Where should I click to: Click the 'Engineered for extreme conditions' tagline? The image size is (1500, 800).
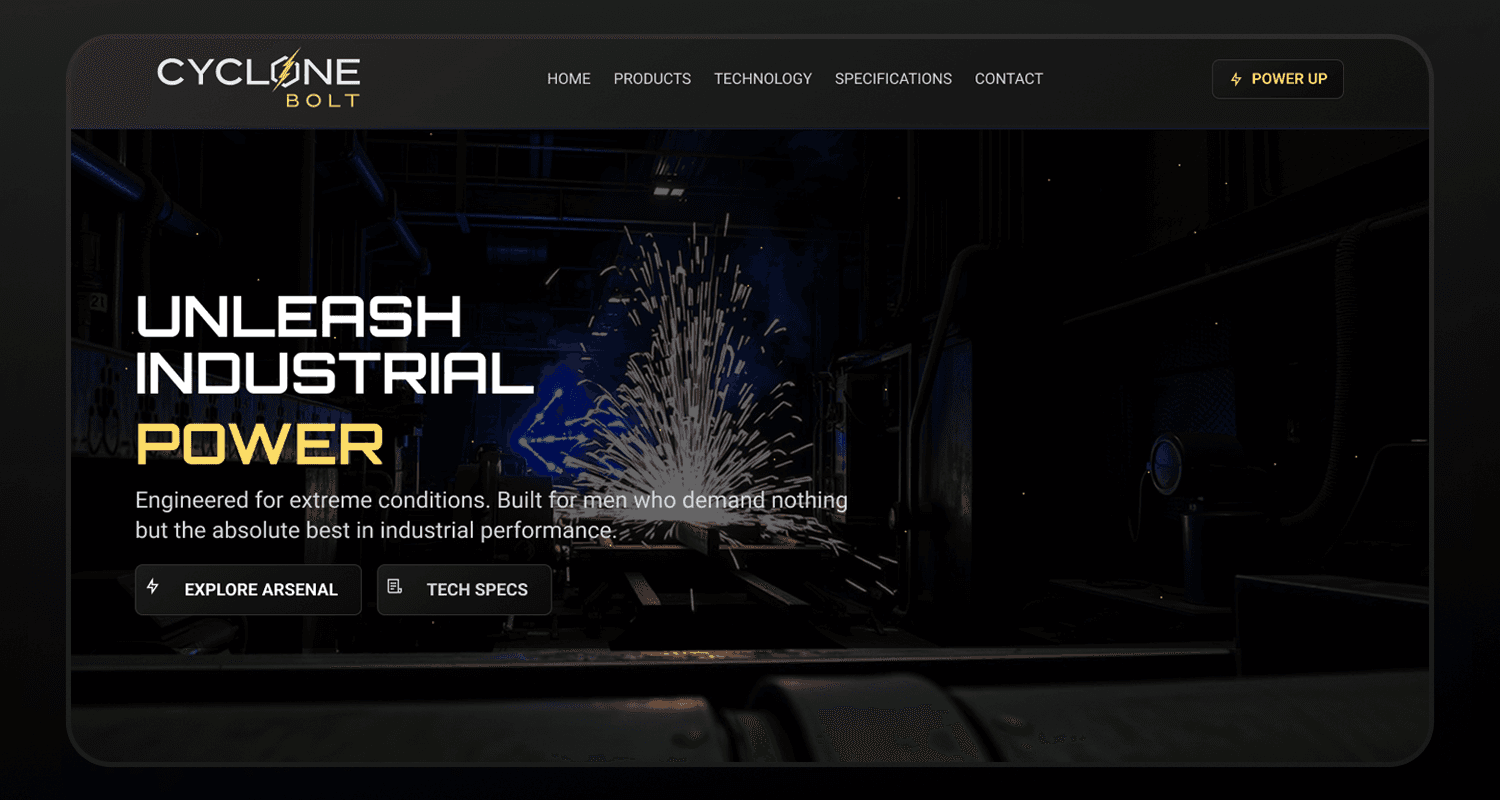tap(490, 514)
